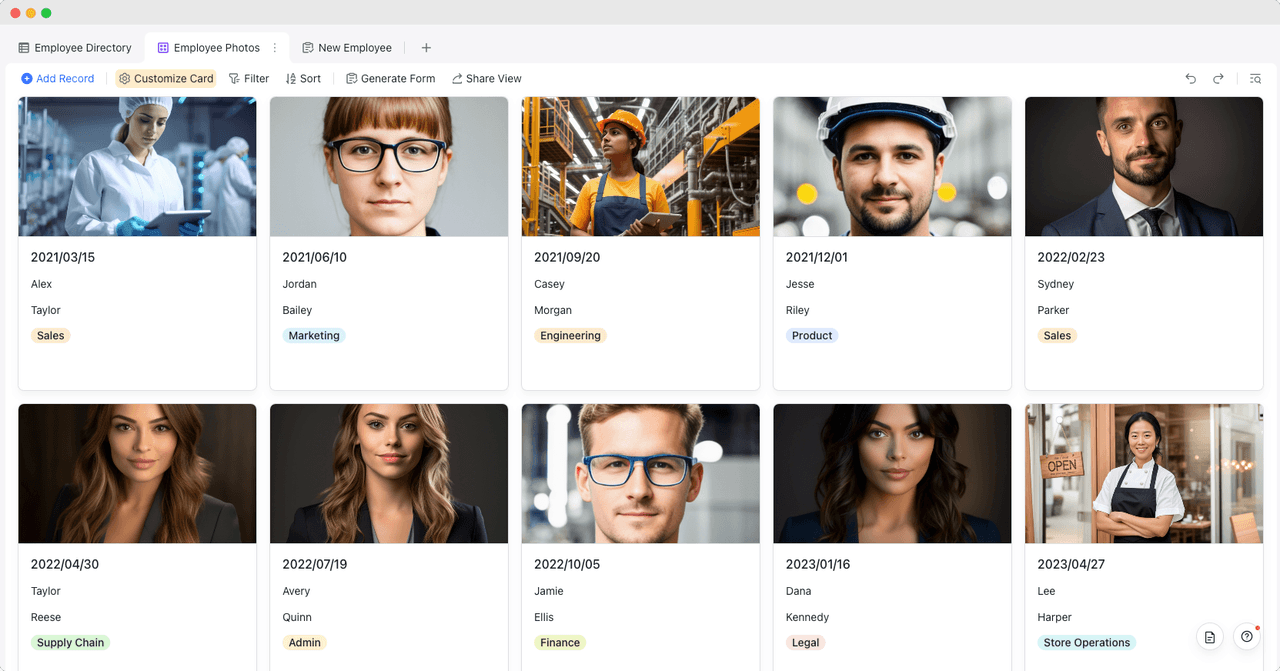Open the Customize Card settings
This screenshot has height=671, width=1280.
166,78
